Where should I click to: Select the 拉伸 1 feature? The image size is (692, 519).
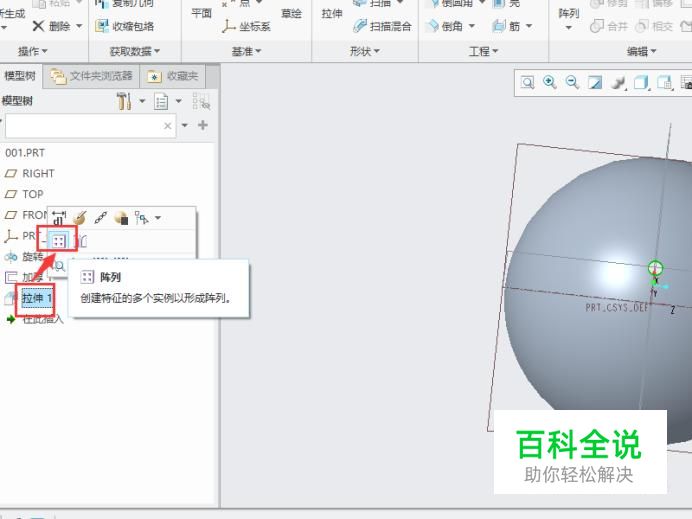pos(37,298)
